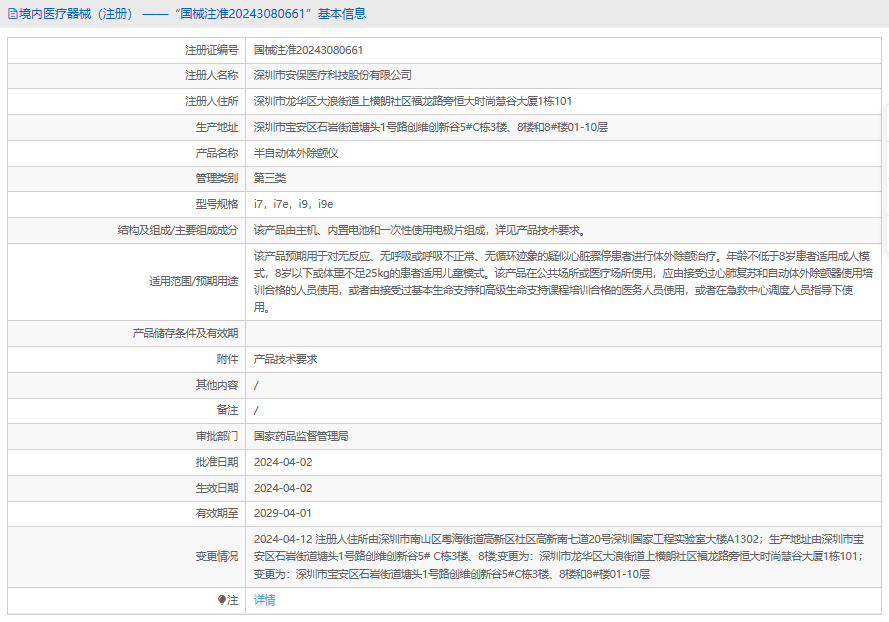
Task: Click the intended use paragraph text
Action: pyautogui.click(x=563, y=282)
